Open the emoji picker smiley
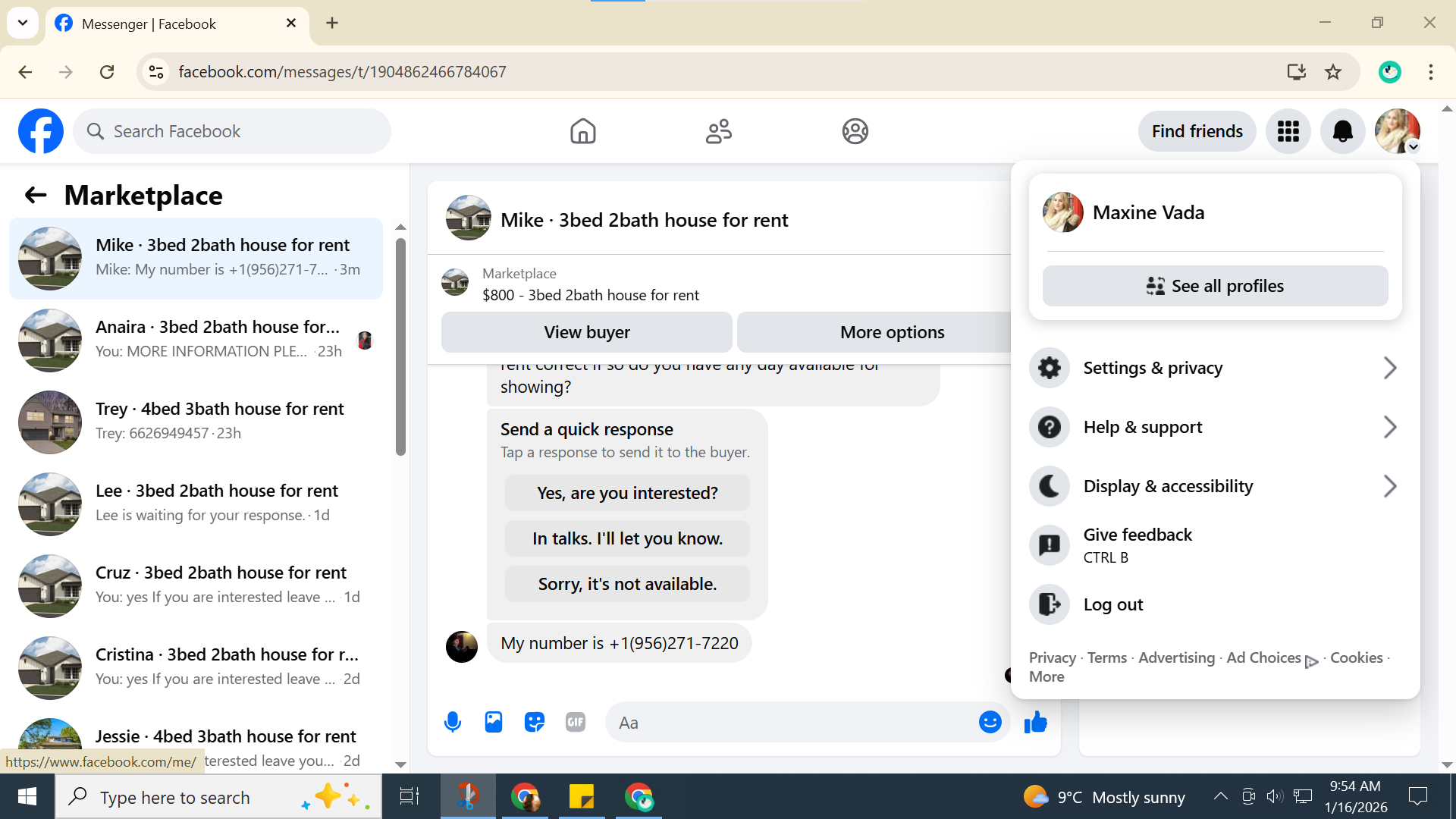Image resolution: width=1456 pixels, height=819 pixels. [x=990, y=722]
